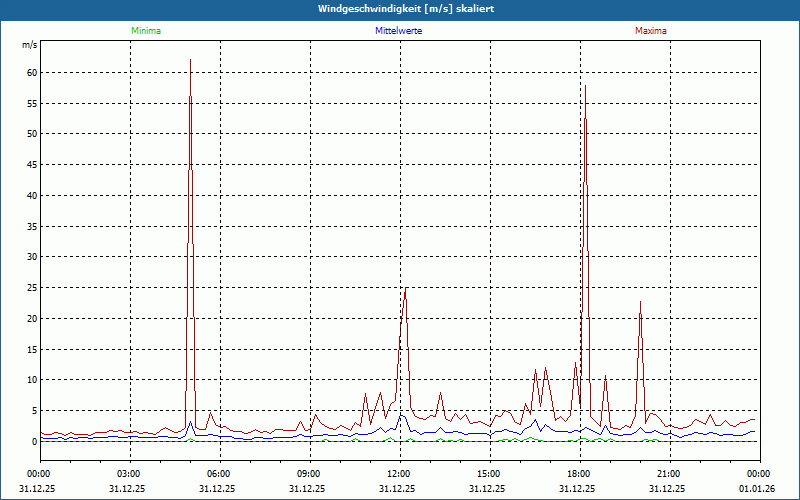The width and height of the screenshot is (800, 500).
Task: Click the red peak at 25 m/s near 12:00
Action: [x=406, y=289]
